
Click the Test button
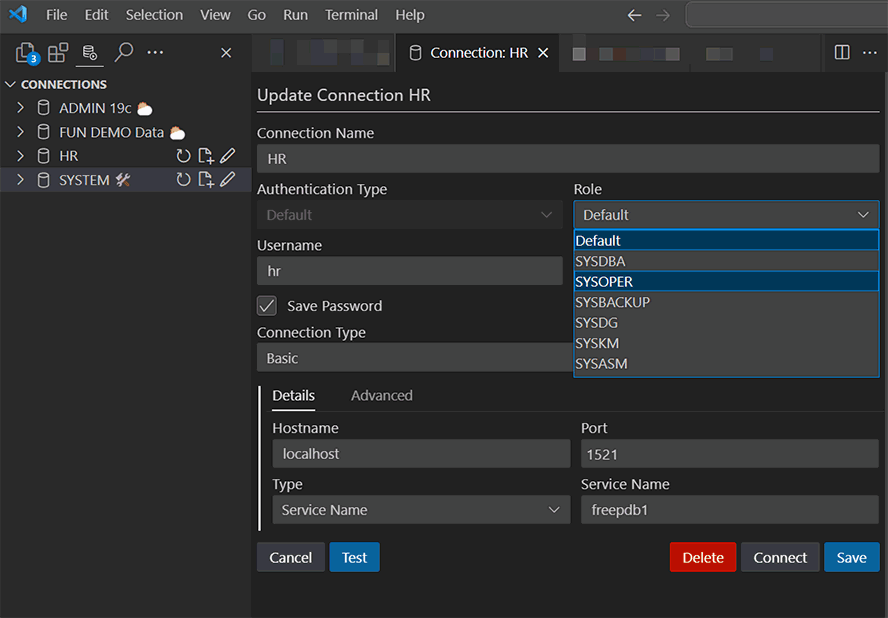354,558
